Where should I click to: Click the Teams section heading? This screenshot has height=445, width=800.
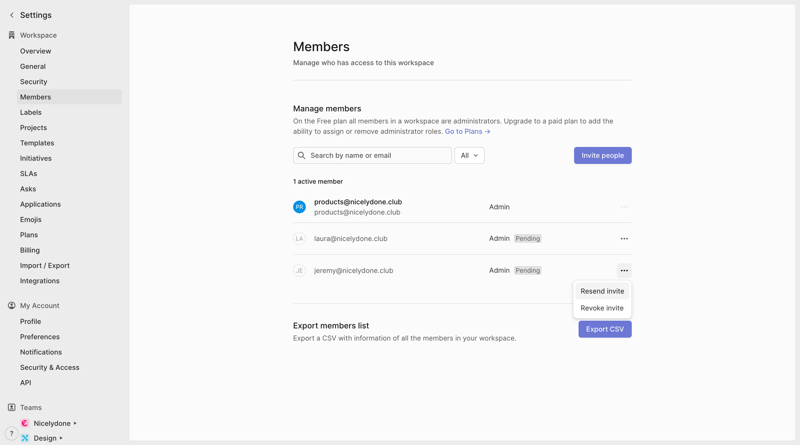31,407
